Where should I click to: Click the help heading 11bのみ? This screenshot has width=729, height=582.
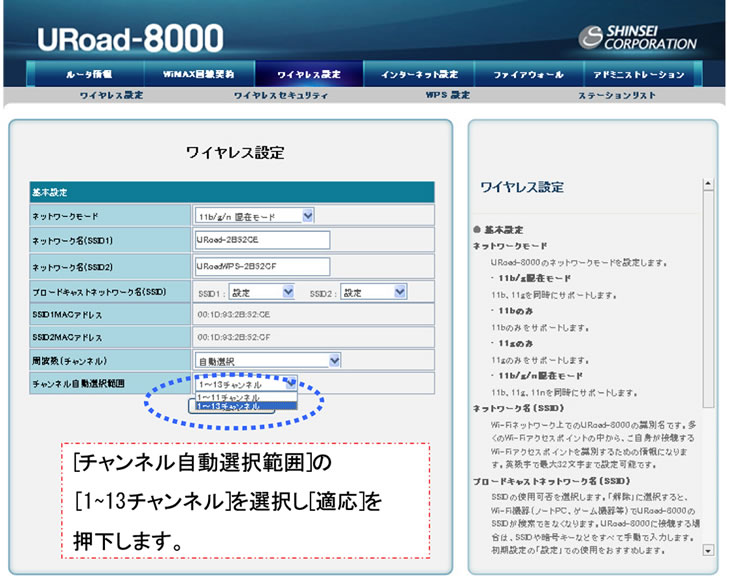[515, 311]
